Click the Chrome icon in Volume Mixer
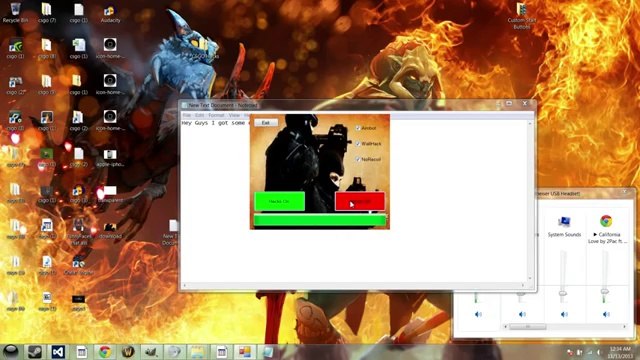The height and width of the screenshot is (360, 640). tap(606, 221)
